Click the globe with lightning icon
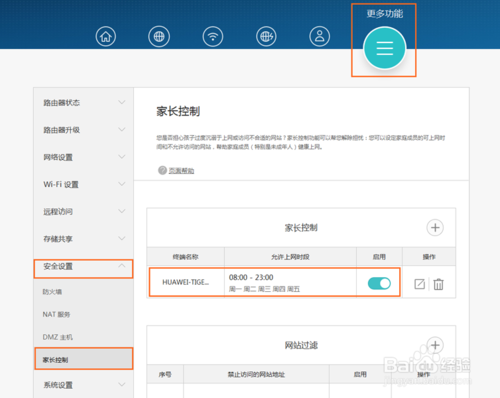Viewport: 500px width, 398px height. (x=266, y=36)
